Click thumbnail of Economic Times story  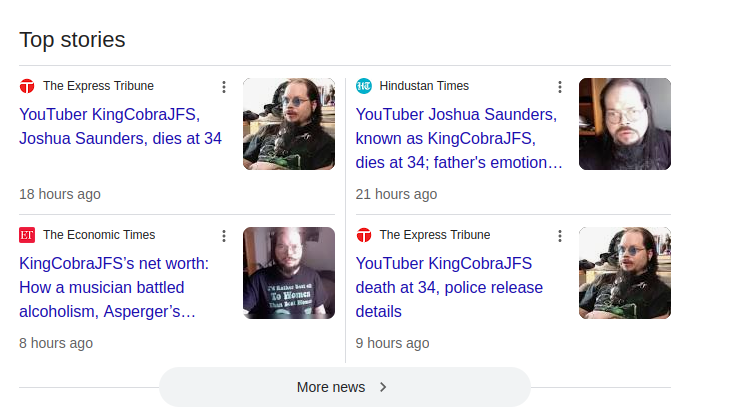click(289, 273)
